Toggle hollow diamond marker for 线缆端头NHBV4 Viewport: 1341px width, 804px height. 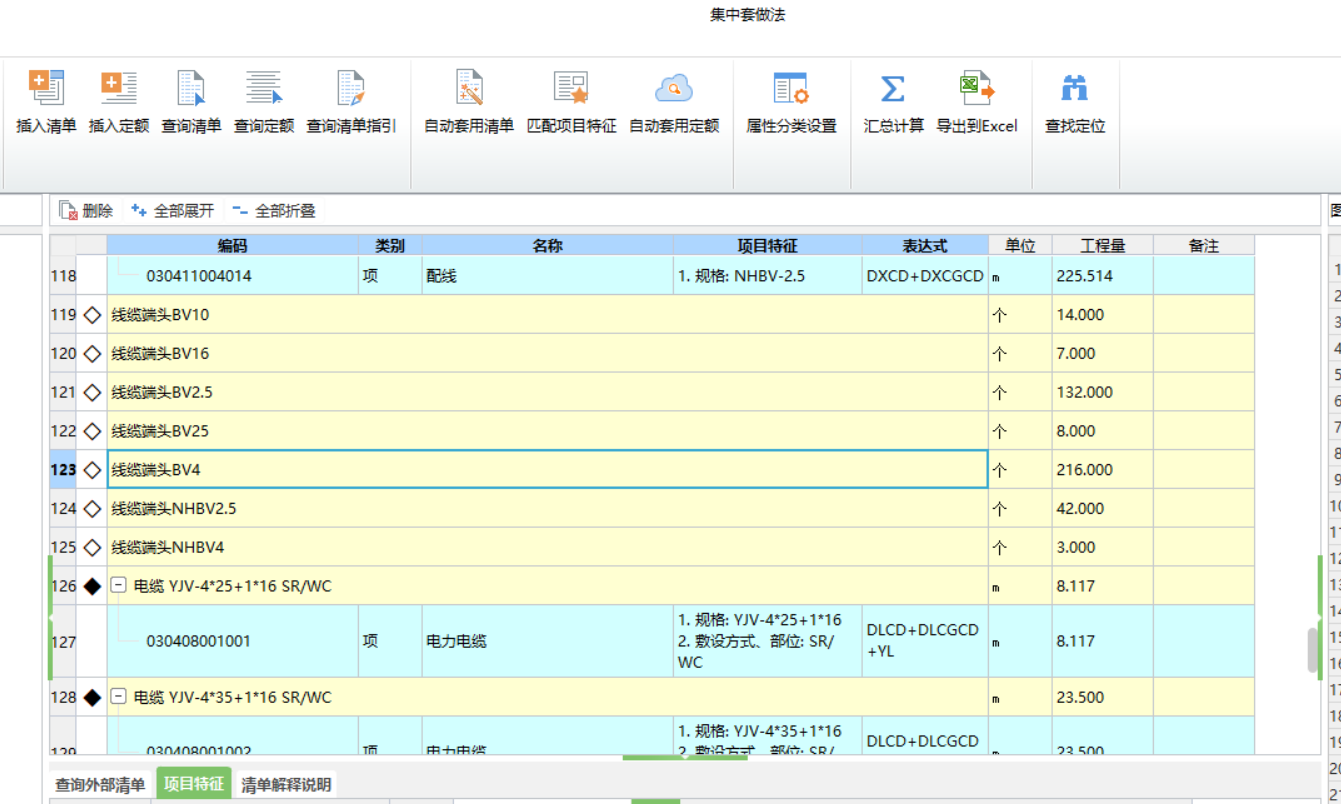click(x=92, y=548)
